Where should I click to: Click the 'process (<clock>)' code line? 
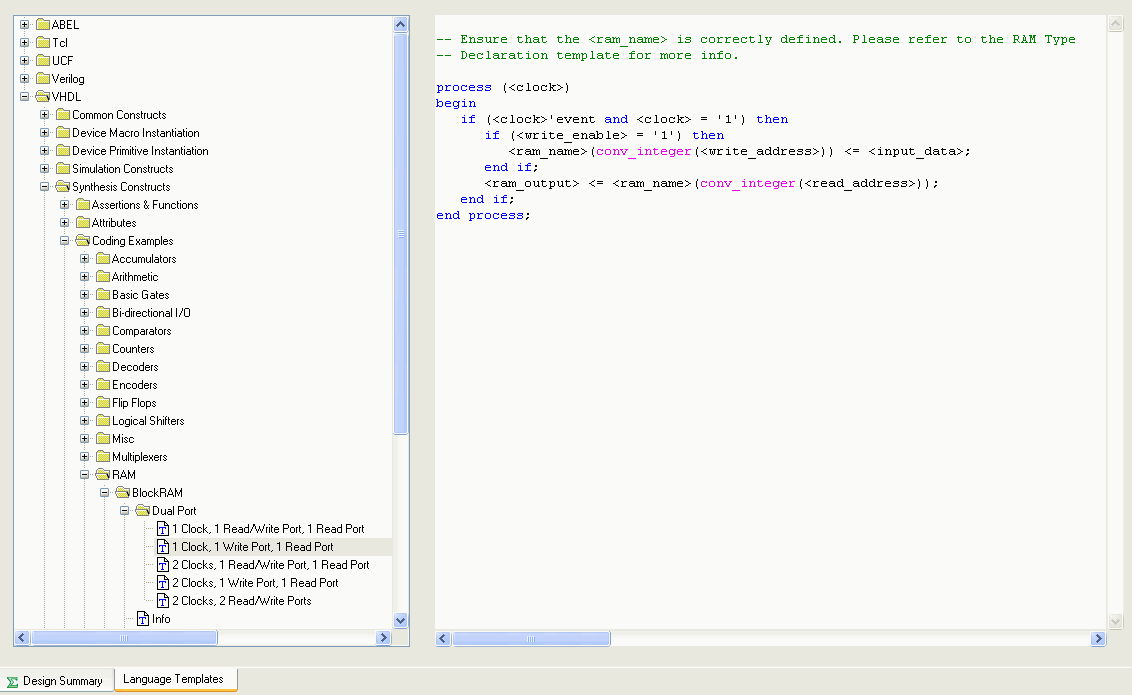click(x=502, y=87)
